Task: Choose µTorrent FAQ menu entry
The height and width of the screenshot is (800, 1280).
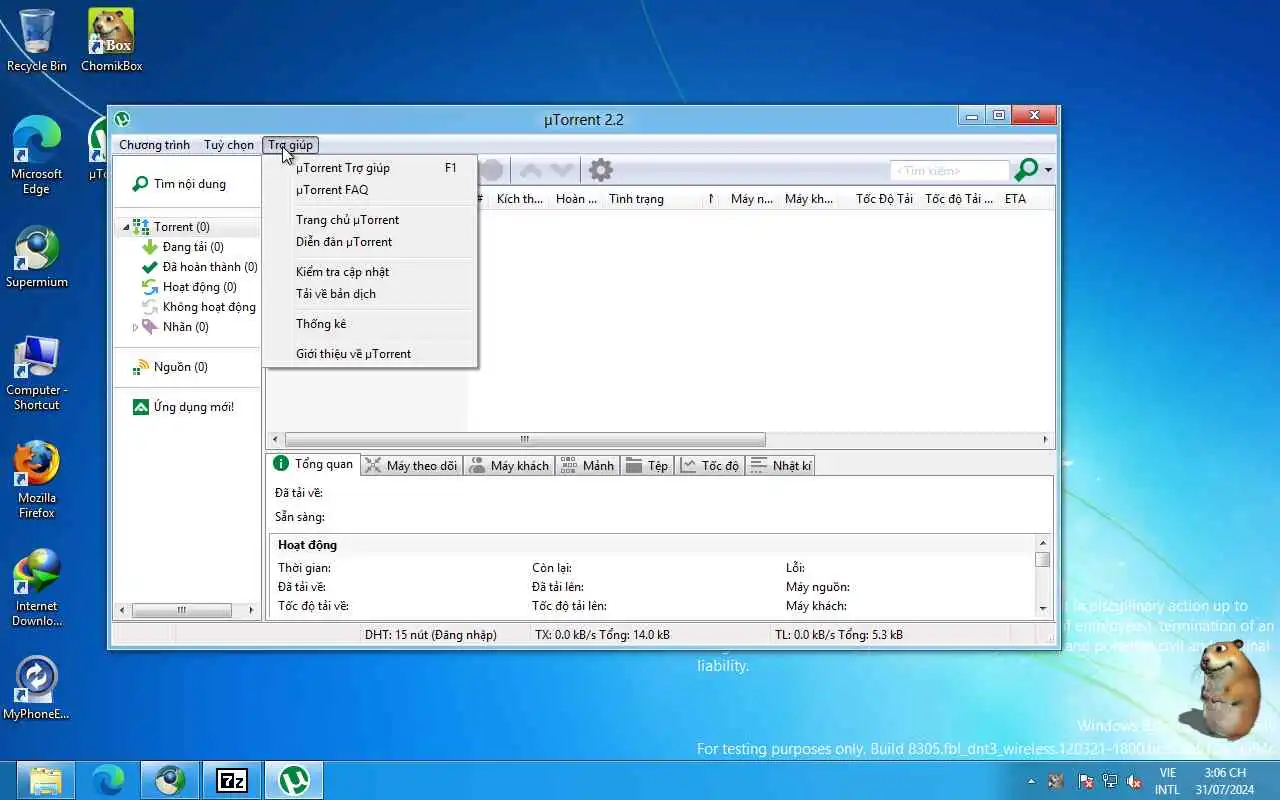Action: 370,190
